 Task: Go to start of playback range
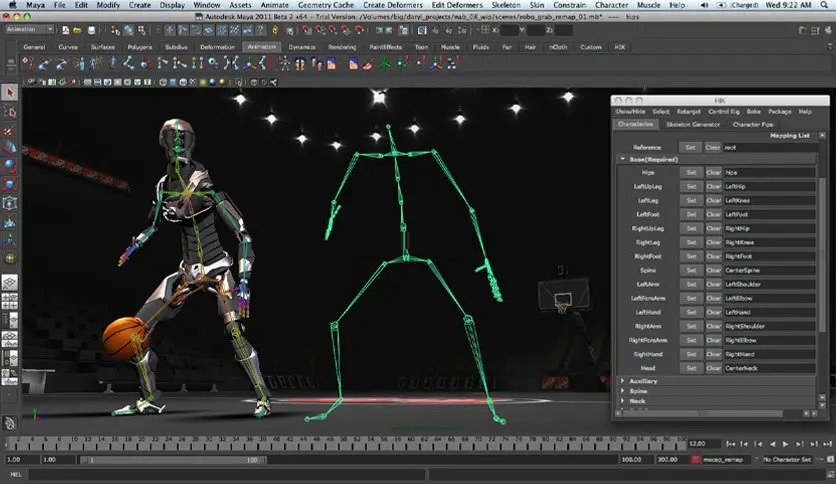point(730,443)
